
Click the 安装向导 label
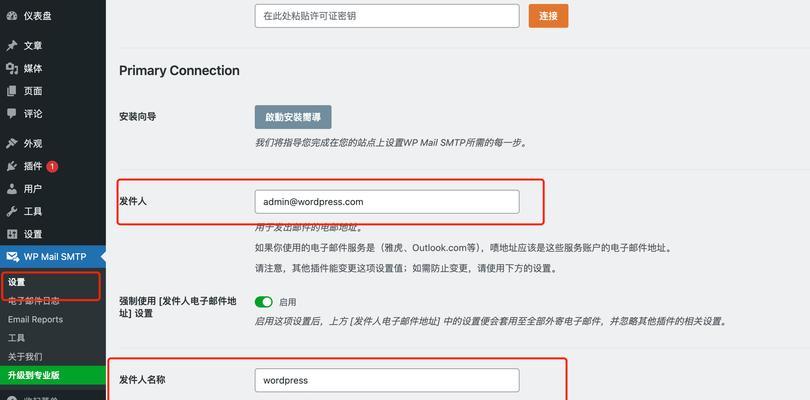click(137, 117)
